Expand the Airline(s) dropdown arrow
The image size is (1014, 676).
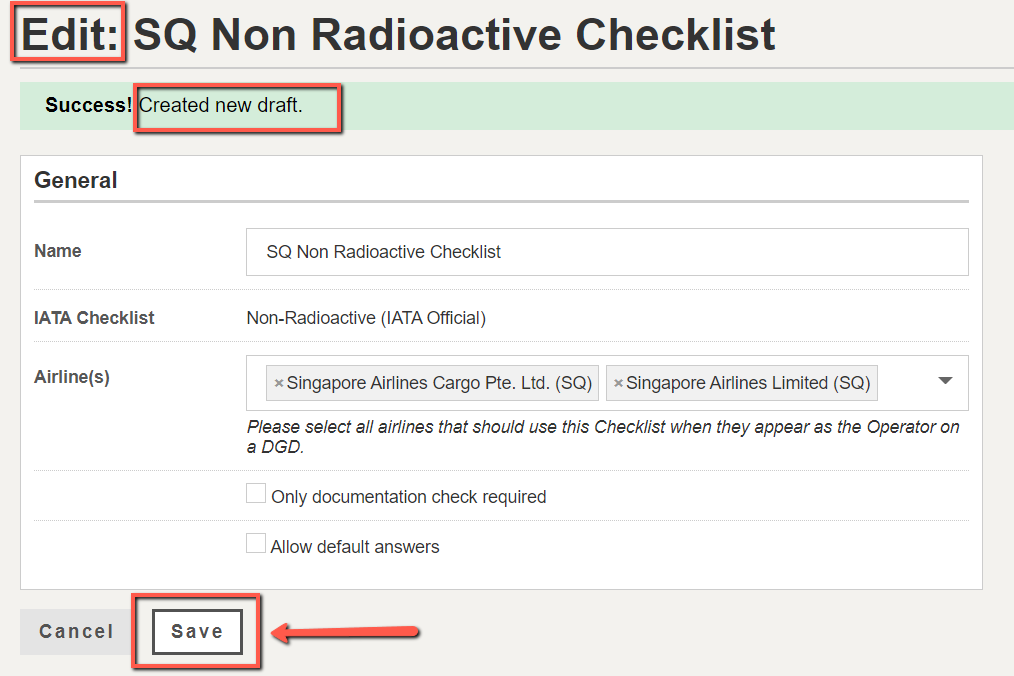pos(945,380)
